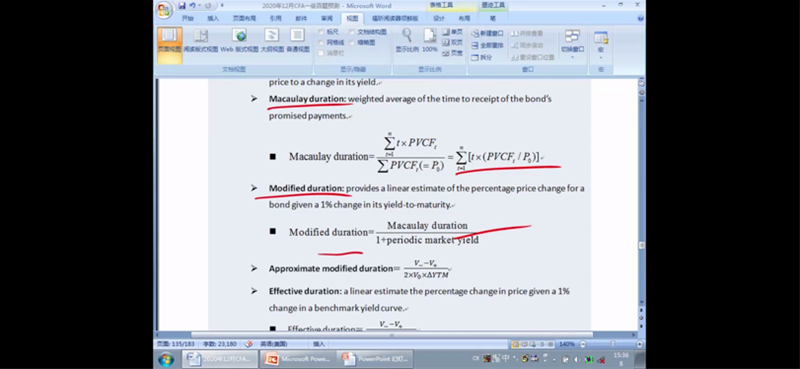The width and height of the screenshot is (800, 369).
Task: Set zoom to 100% with page icon
Action: [x=430, y=40]
